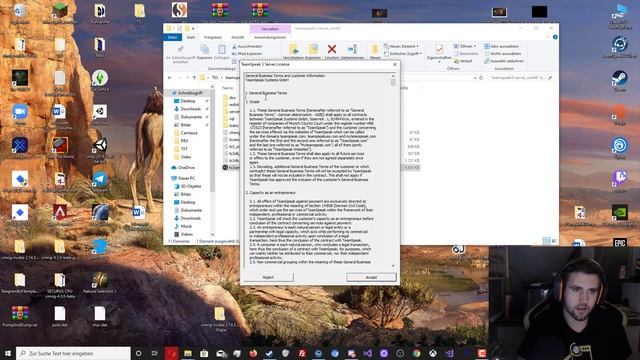The width and height of the screenshot is (640, 360).
Task: Click the Kopieren nach icon
Action: (313, 49)
